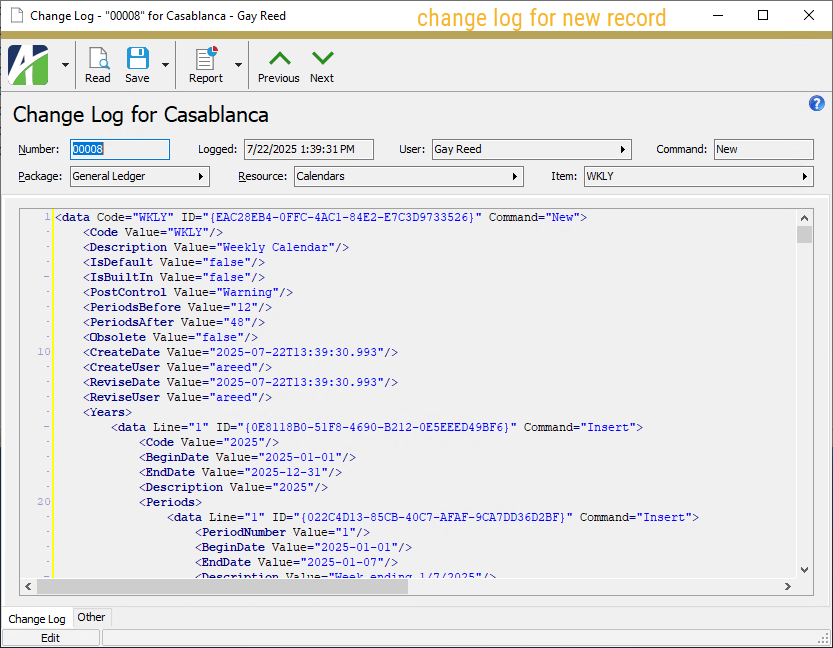Click the PeriodsBefore Value 12 line
Image resolution: width=833 pixels, height=648 pixels.
click(x=177, y=307)
